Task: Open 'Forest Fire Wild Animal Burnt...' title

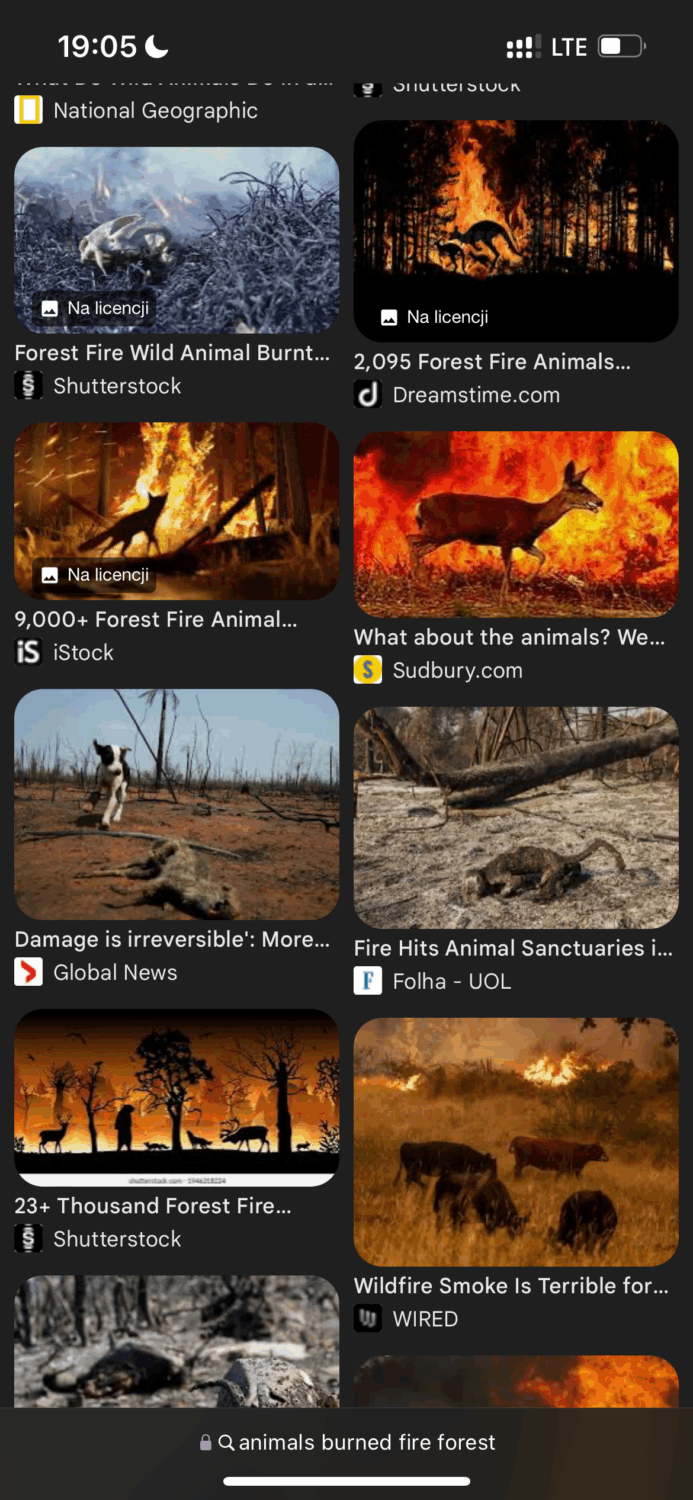Action: click(172, 353)
